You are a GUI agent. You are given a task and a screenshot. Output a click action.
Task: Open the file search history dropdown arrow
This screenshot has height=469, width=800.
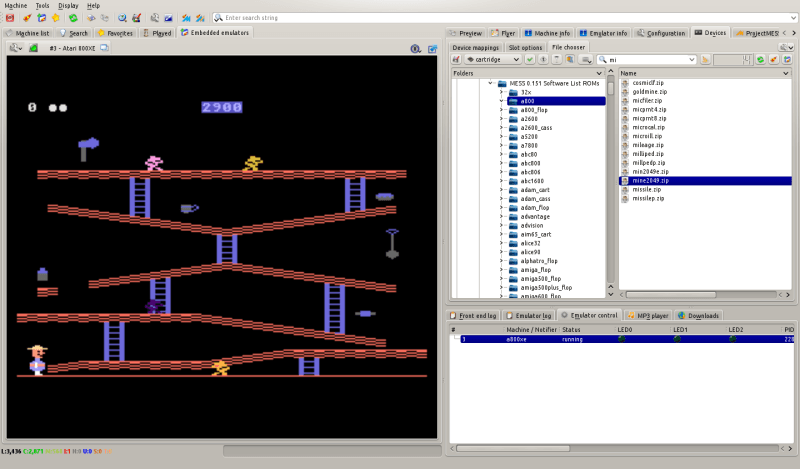coord(692,60)
